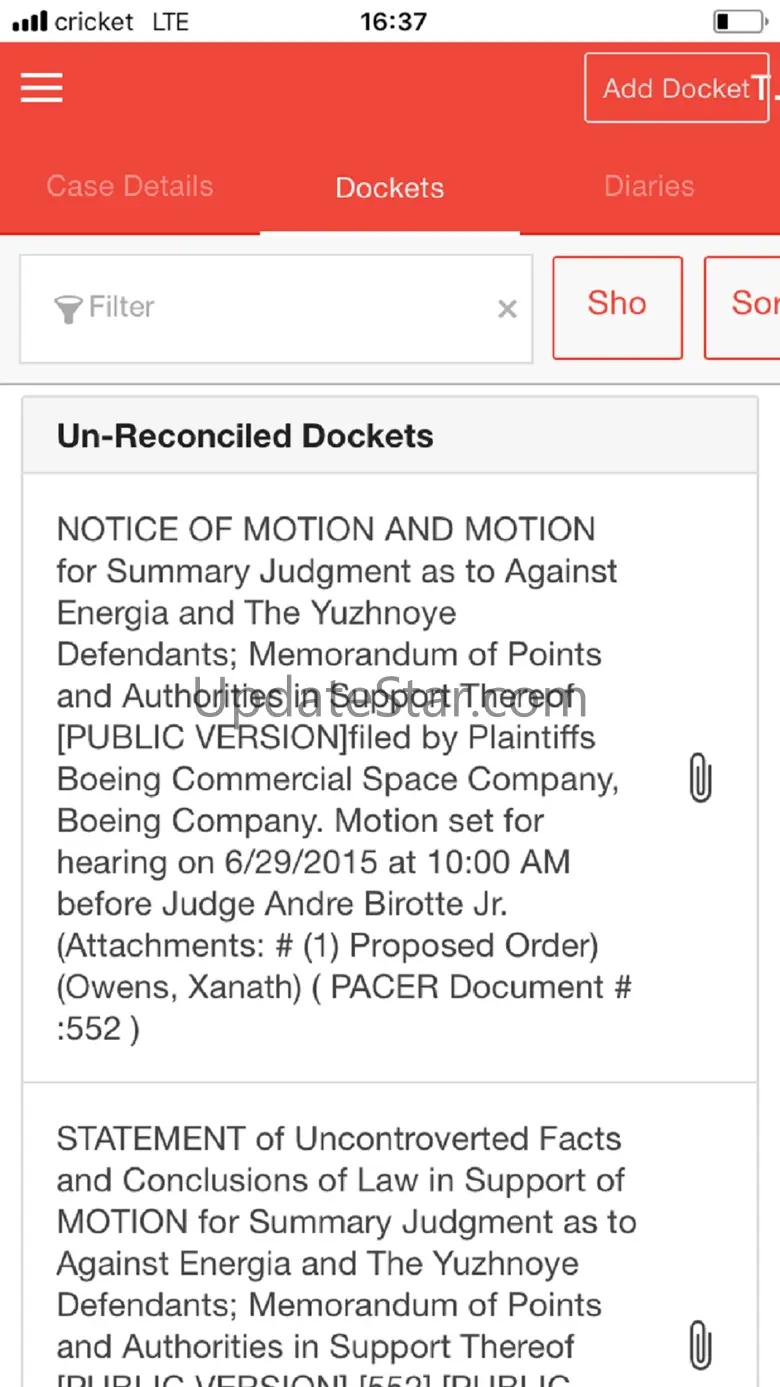
Task: Open the hamburger navigation menu
Action: click(x=41, y=88)
